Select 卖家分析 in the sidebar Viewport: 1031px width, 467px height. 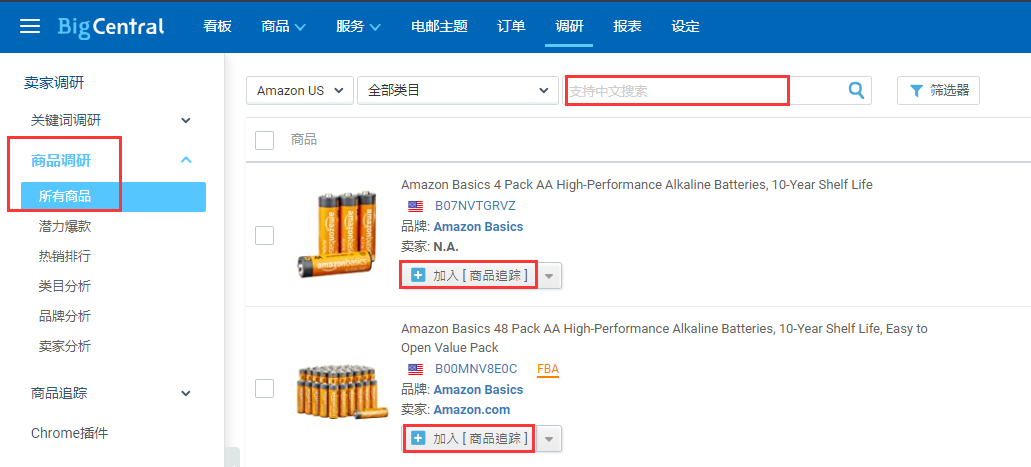pos(64,346)
